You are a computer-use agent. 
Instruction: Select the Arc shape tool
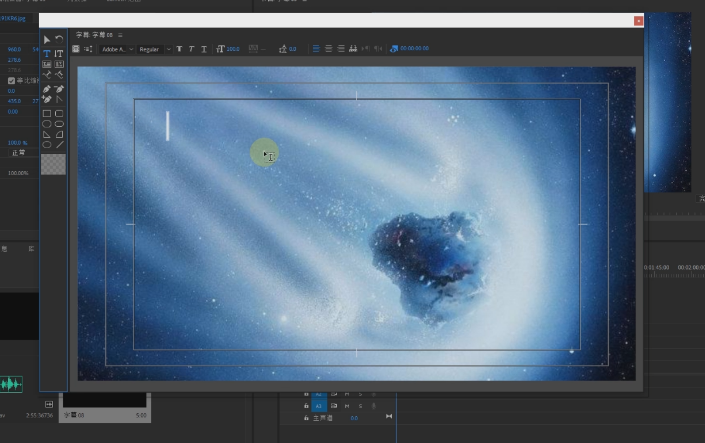coord(59,134)
